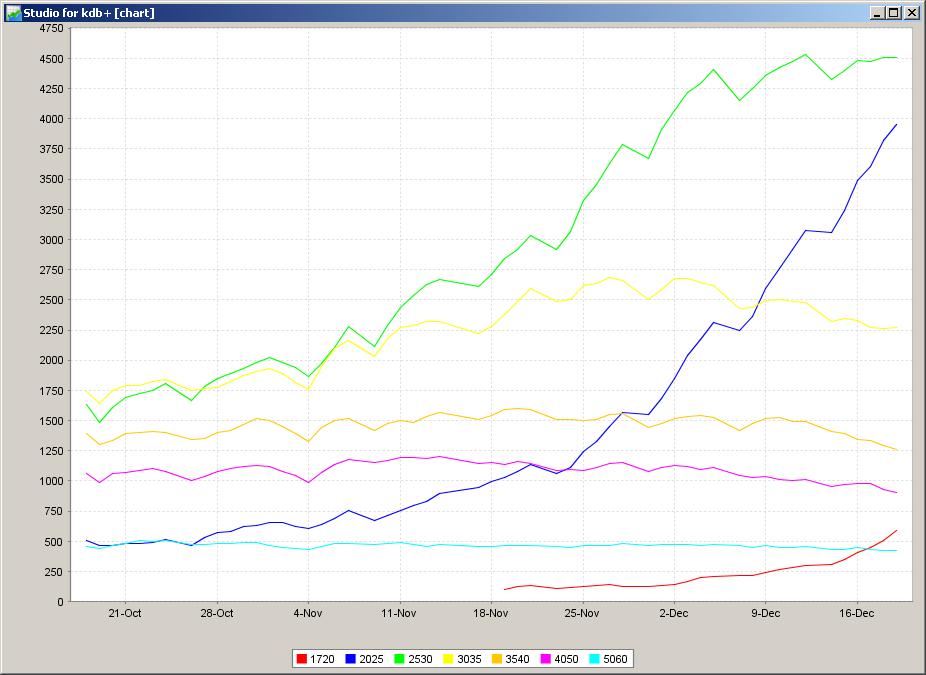Select legend label 3540
The height and width of the screenshot is (675, 926).
[517, 659]
